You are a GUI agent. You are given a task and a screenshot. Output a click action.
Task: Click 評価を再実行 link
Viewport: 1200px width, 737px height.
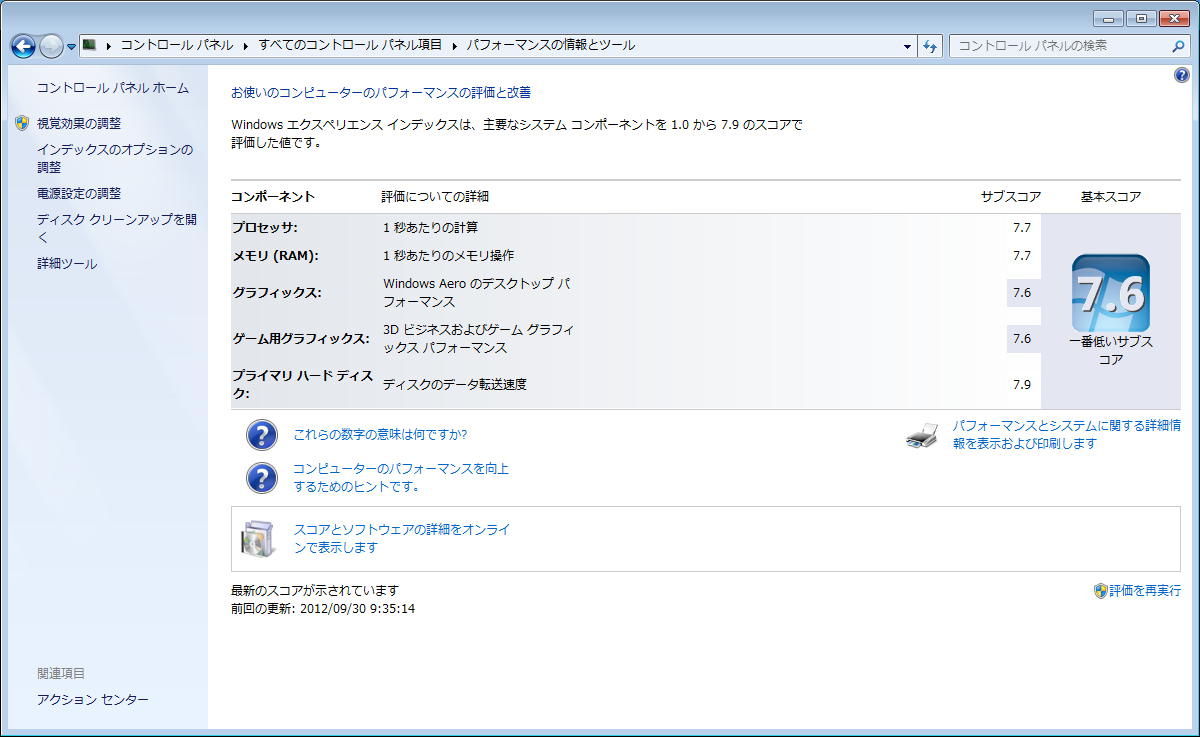click(x=1145, y=591)
